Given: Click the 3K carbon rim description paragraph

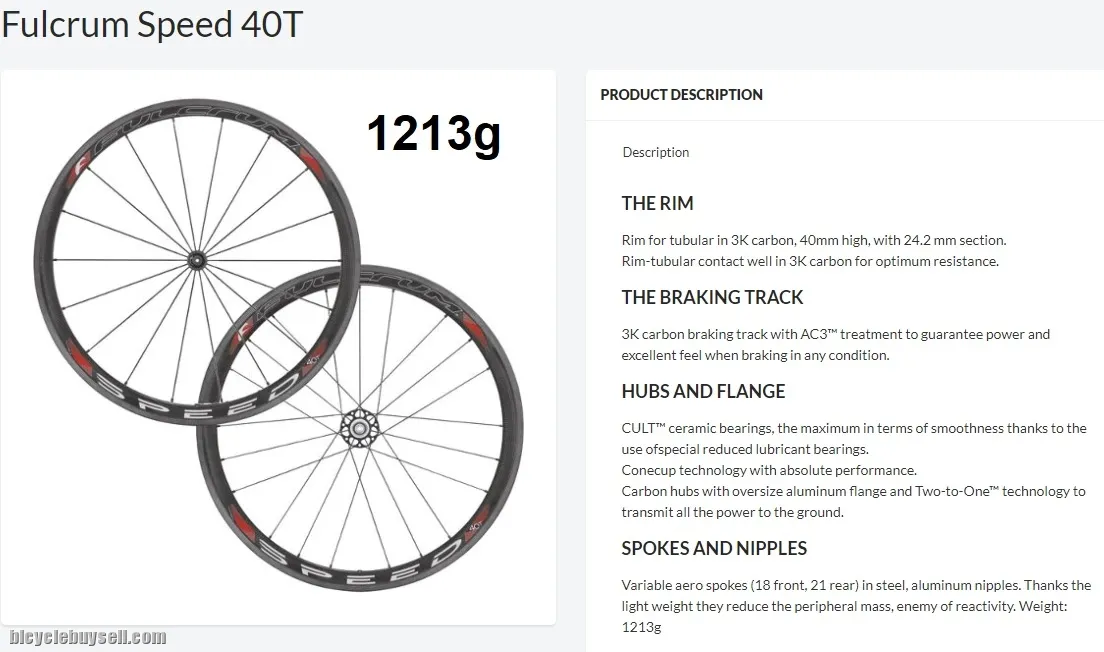Looking at the screenshot, I should (x=813, y=251).
